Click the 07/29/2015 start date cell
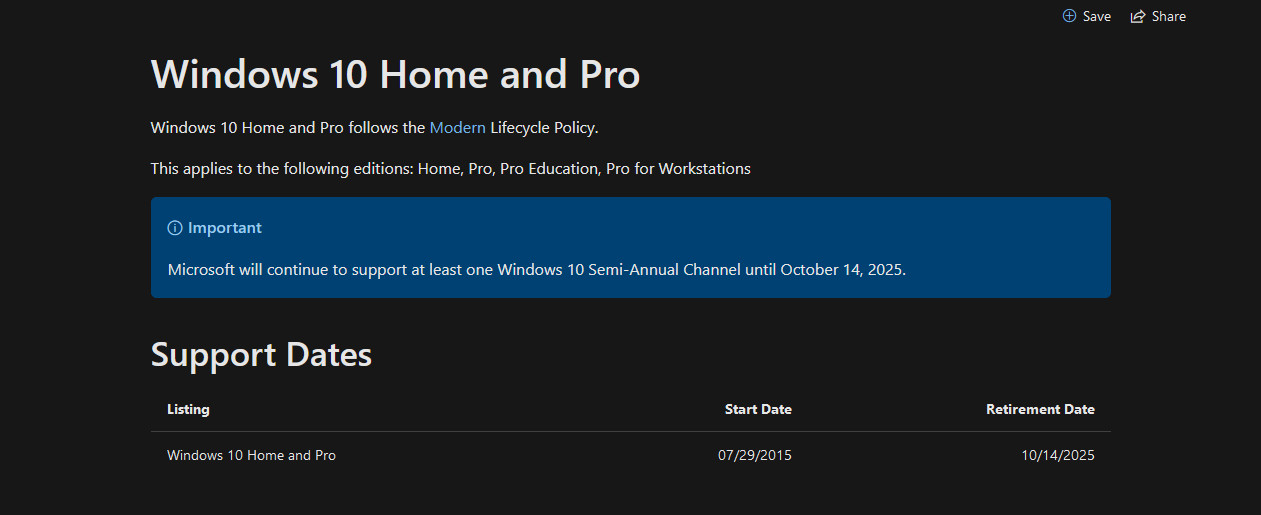This screenshot has width=1261, height=515. point(754,455)
